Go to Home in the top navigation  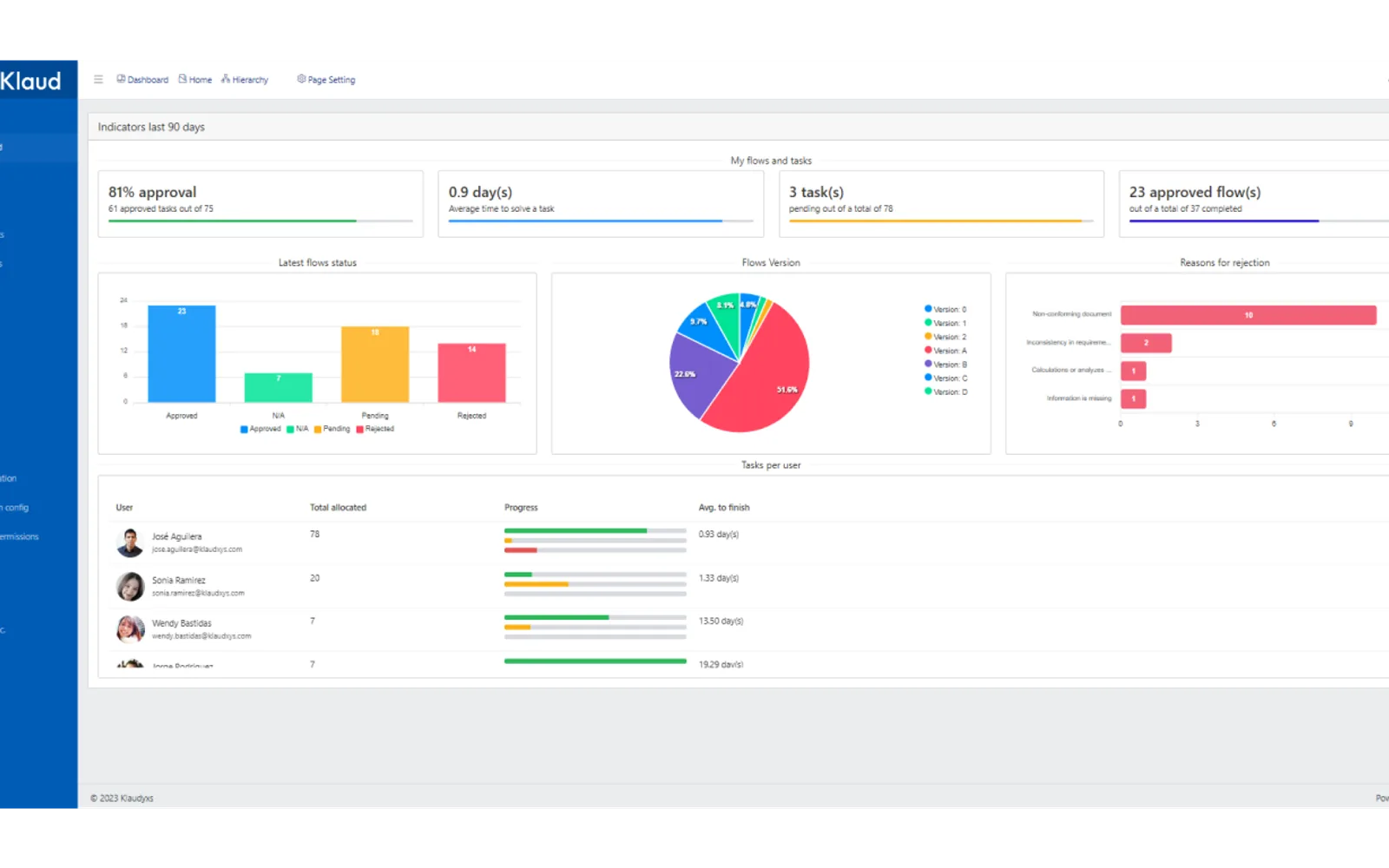[x=195, y=79]
